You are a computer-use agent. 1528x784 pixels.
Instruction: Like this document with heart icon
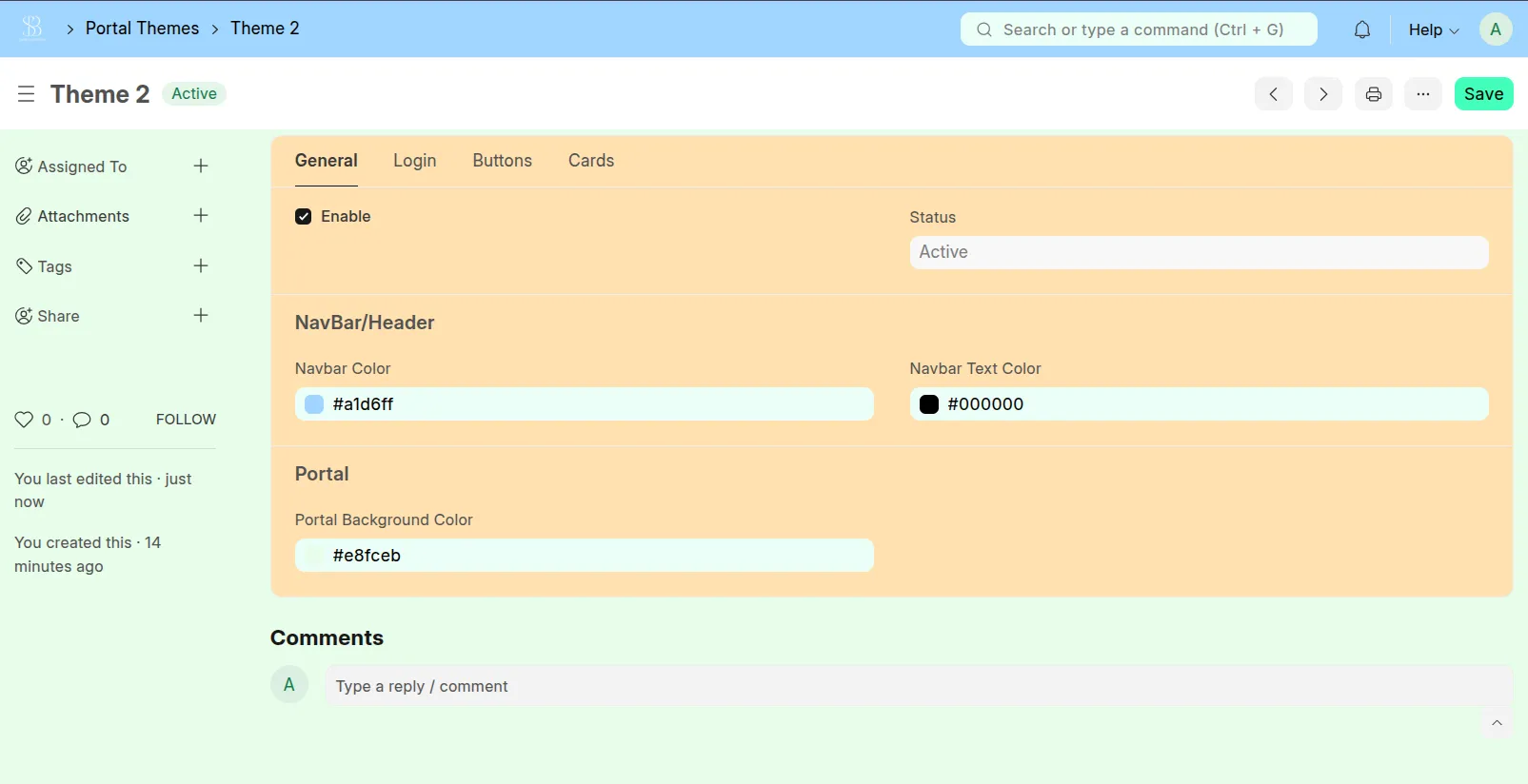tap(24, 420)
